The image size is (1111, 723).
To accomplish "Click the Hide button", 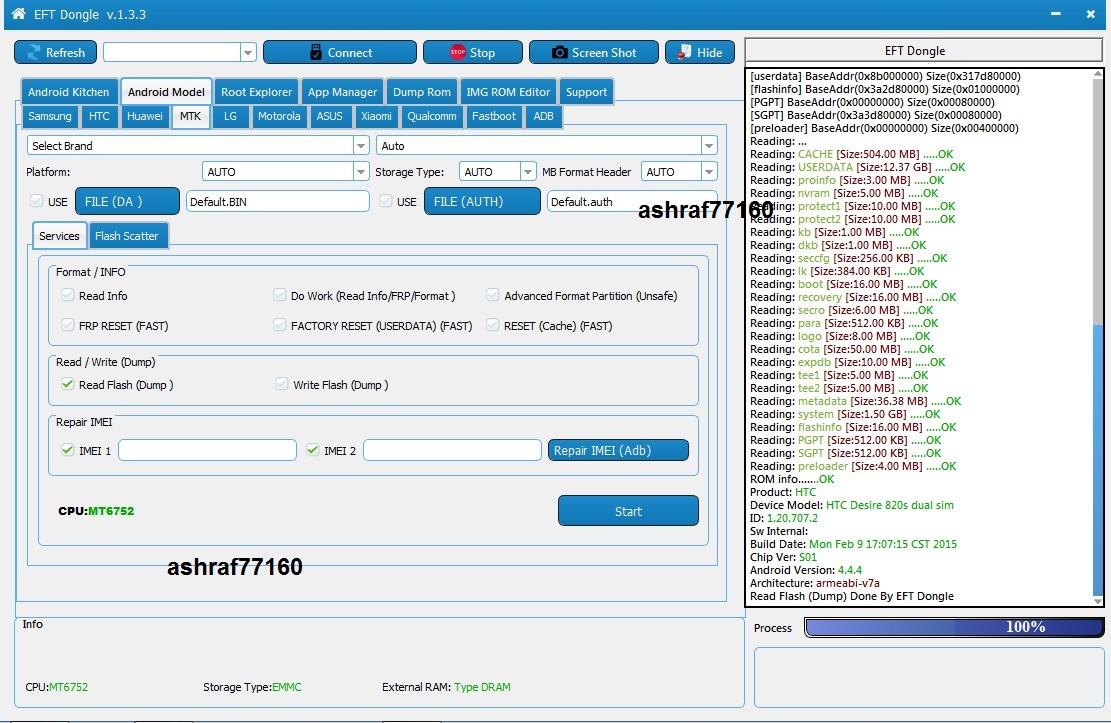I will tap(699, 52).
